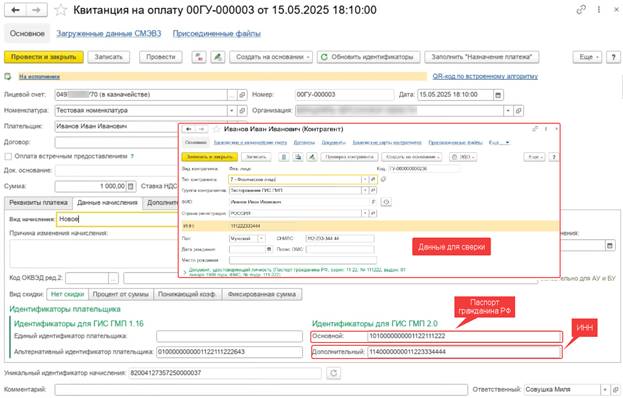623x398 pixels.
Task: Switch to the Данные начисления tab
Action: pyautogui.click(x=107, y=203)
